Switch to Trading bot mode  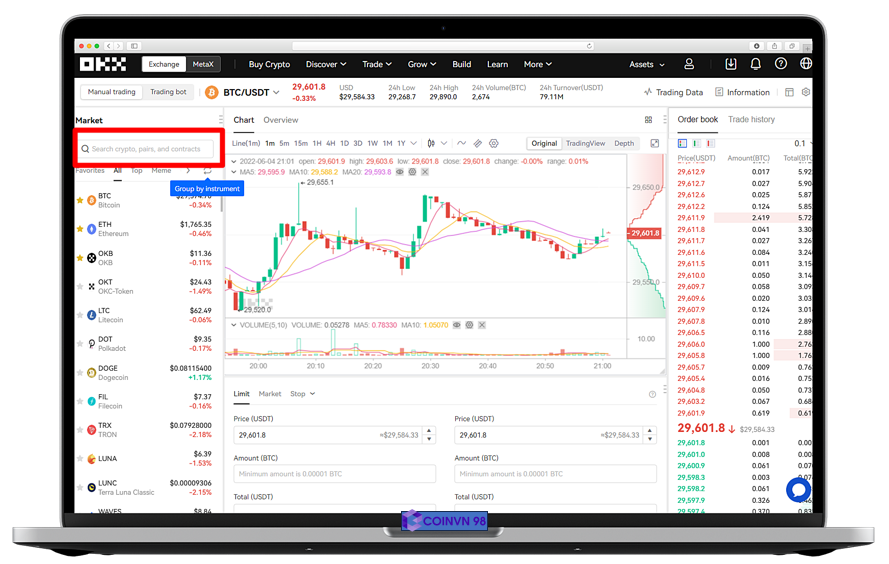[x=168, y=92]
